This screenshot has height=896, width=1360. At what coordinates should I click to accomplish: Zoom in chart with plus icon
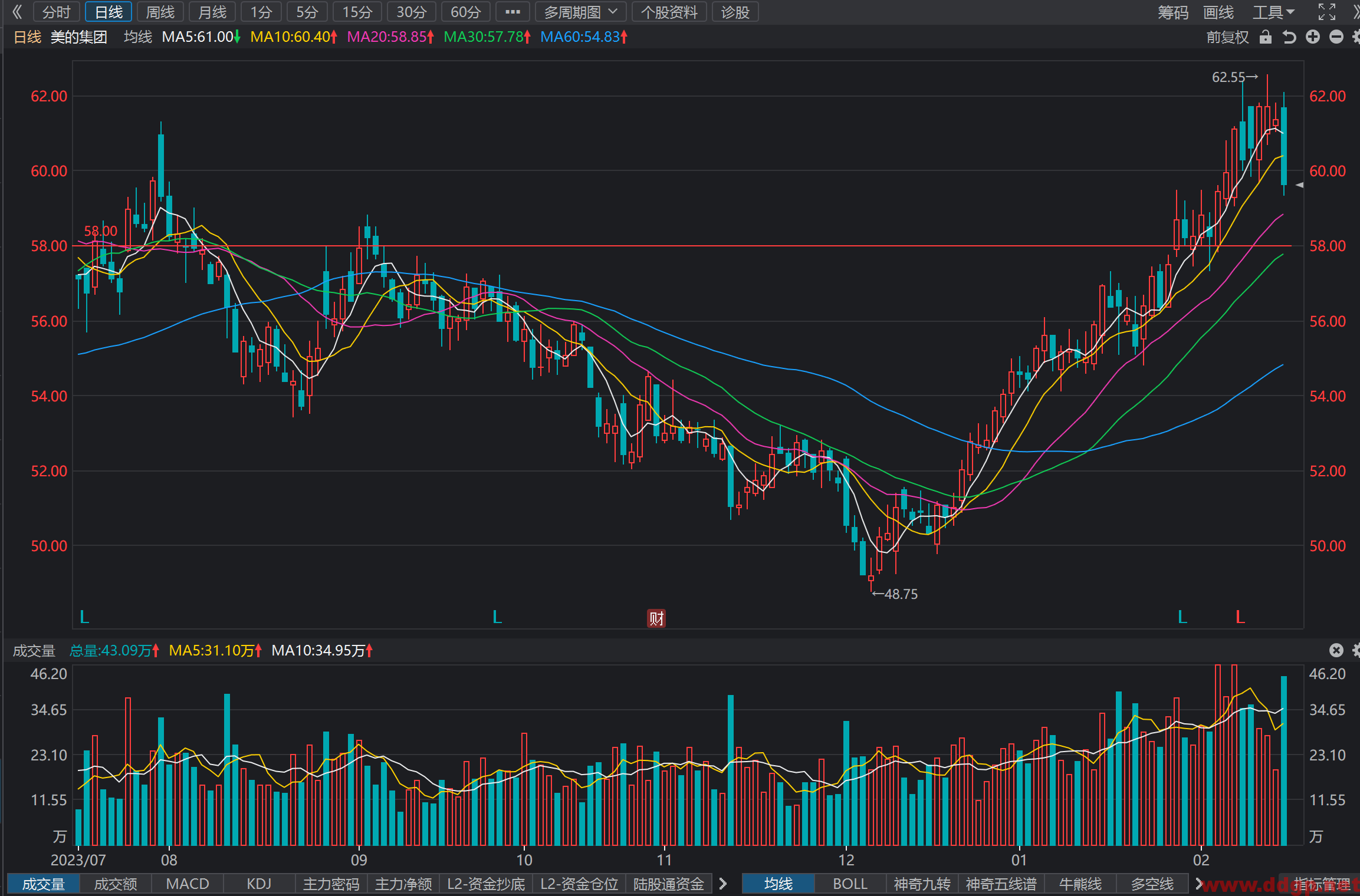(1313, 37)
